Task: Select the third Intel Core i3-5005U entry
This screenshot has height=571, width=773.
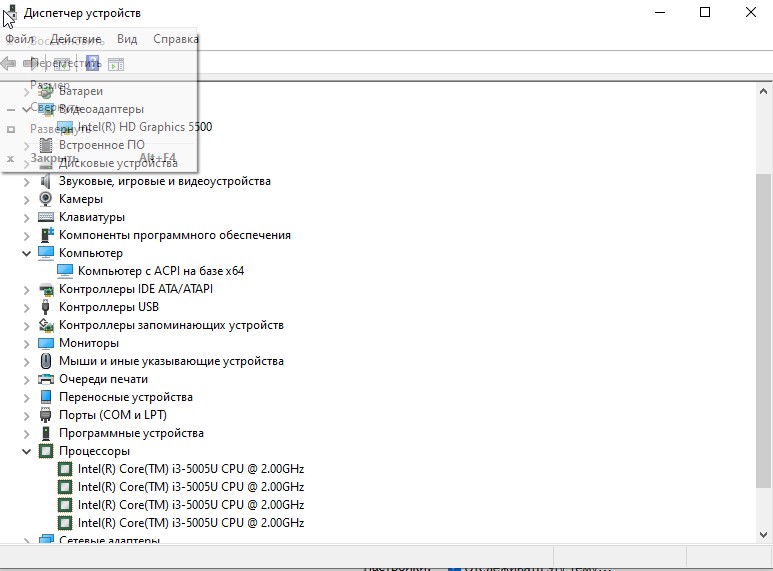Action: click(191, 505)
